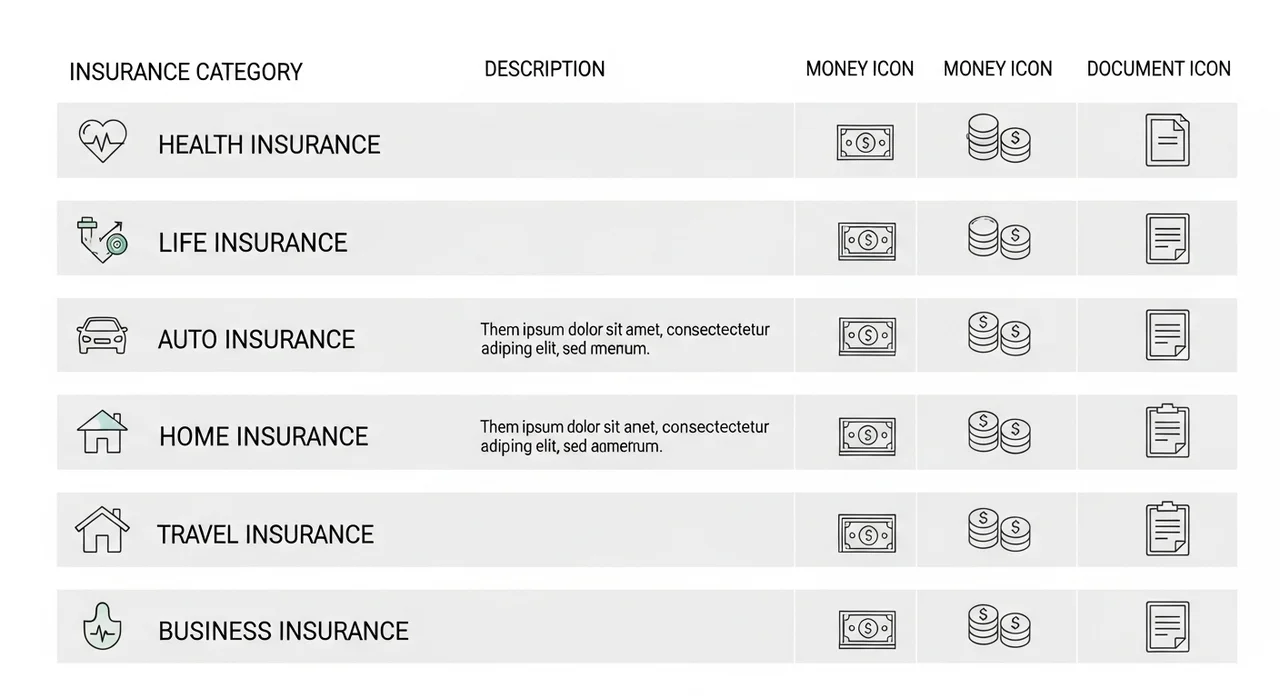Screen dimensions: 1280x698
Task: Click the coin stack icon in Life Insurance row
Action: pos(999,238)
